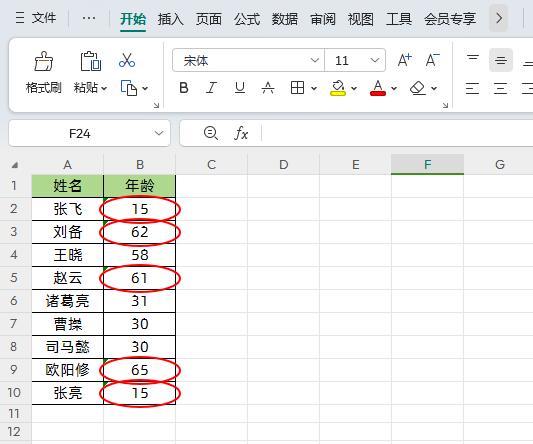Open the font name dropdown showing 宋体
The width and height of the screenshot is (533, 444).
[248, 60]
